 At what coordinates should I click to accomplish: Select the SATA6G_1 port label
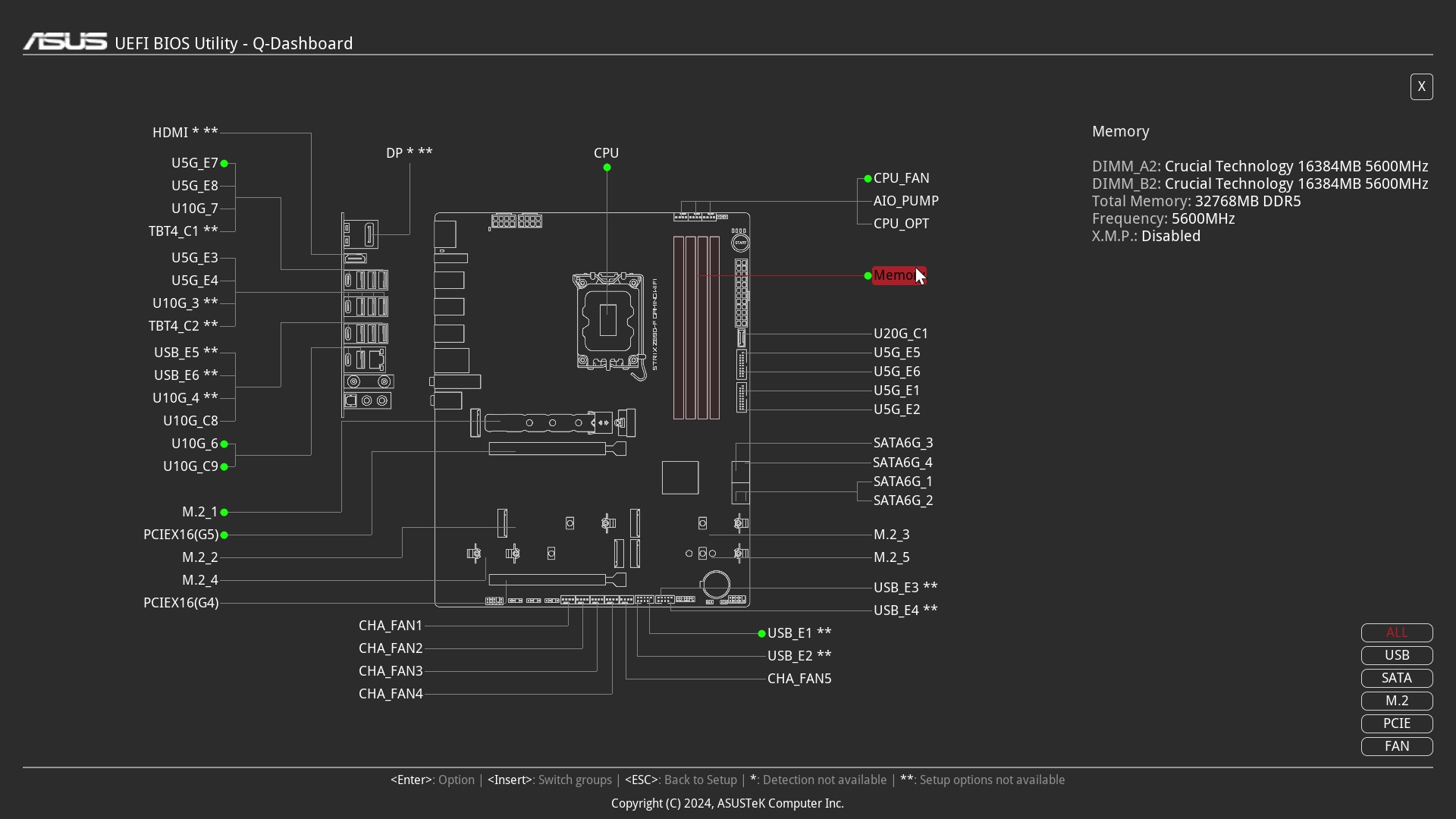903,482
